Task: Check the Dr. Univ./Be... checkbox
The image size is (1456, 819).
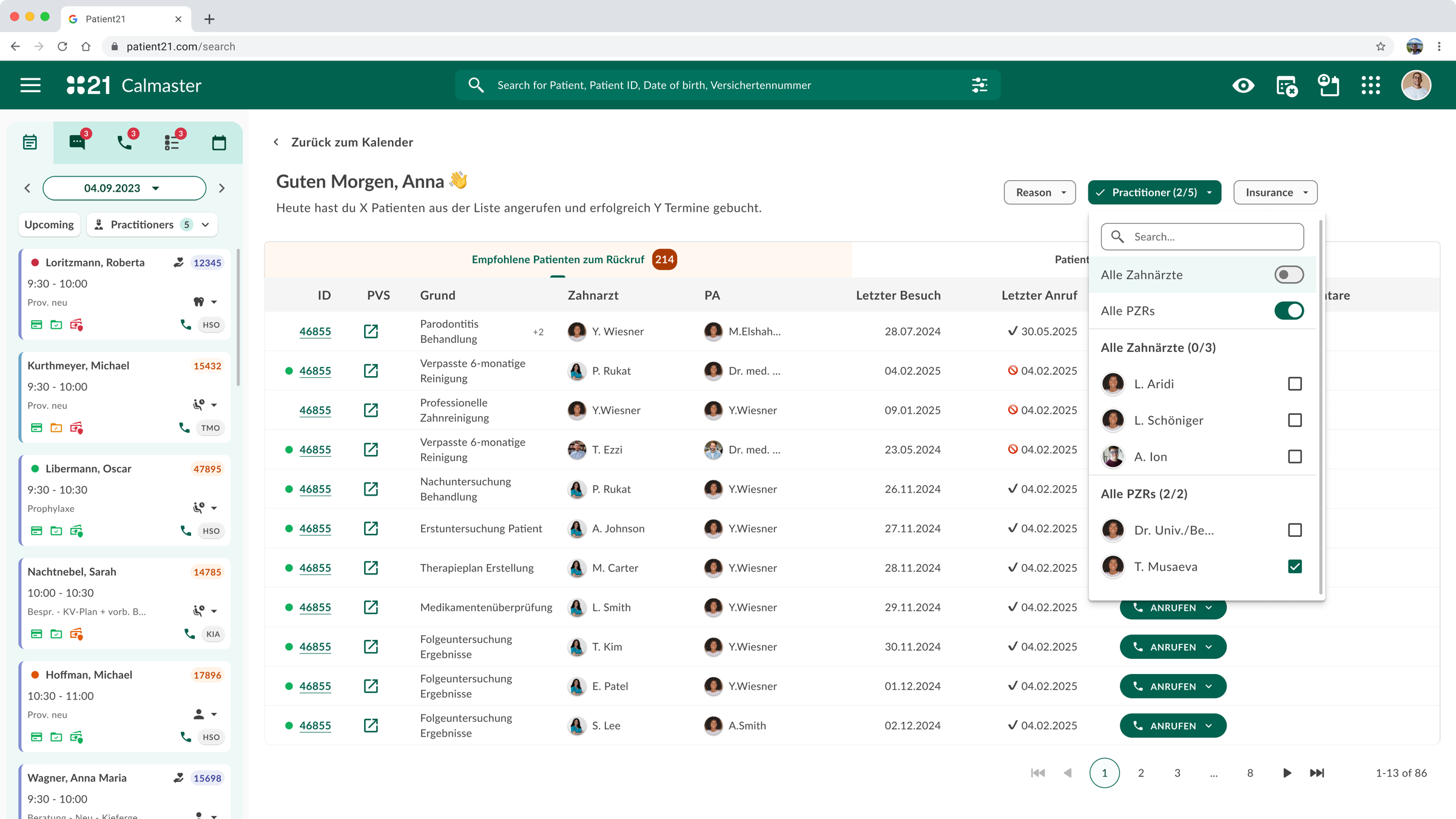Action: point(1295,530)
